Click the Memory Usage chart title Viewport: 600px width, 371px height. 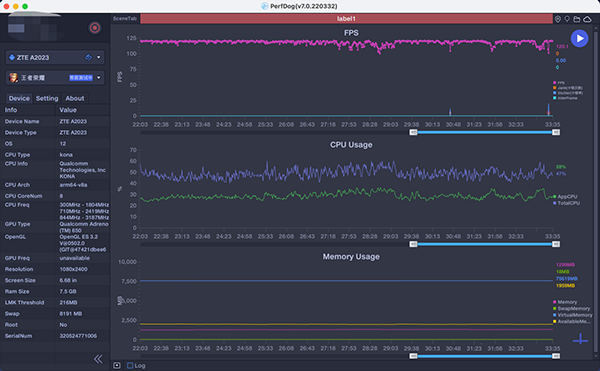tap(351, 257)
